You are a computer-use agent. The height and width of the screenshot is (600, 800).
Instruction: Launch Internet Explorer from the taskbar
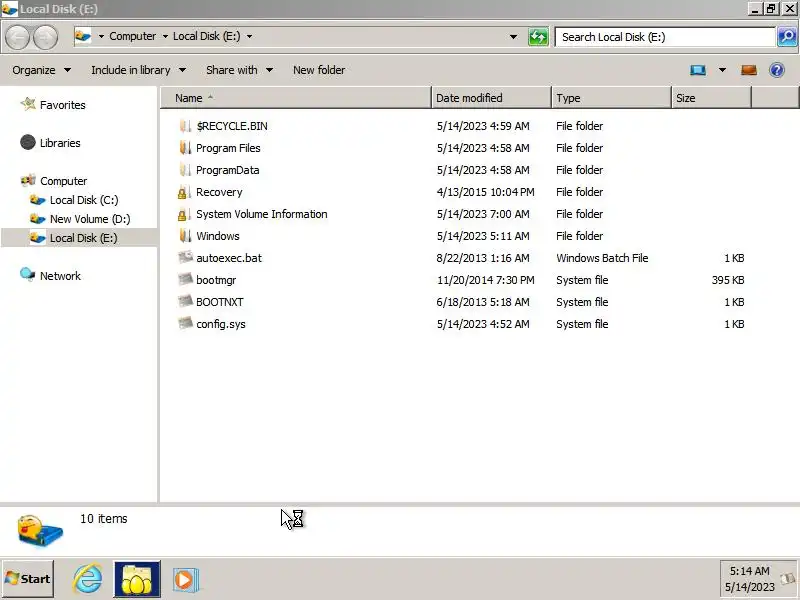[87, 579]
